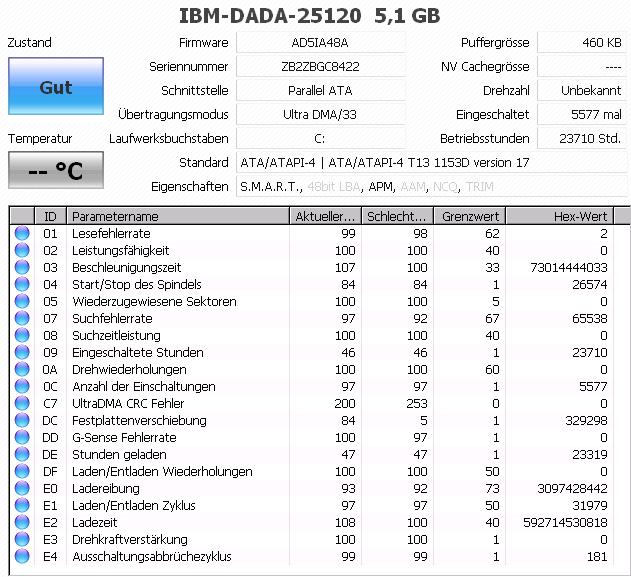The image size is (631, 577).
Task: Click the Laufwerksbuchstaben field C:
Action: (x=320, y=138)
